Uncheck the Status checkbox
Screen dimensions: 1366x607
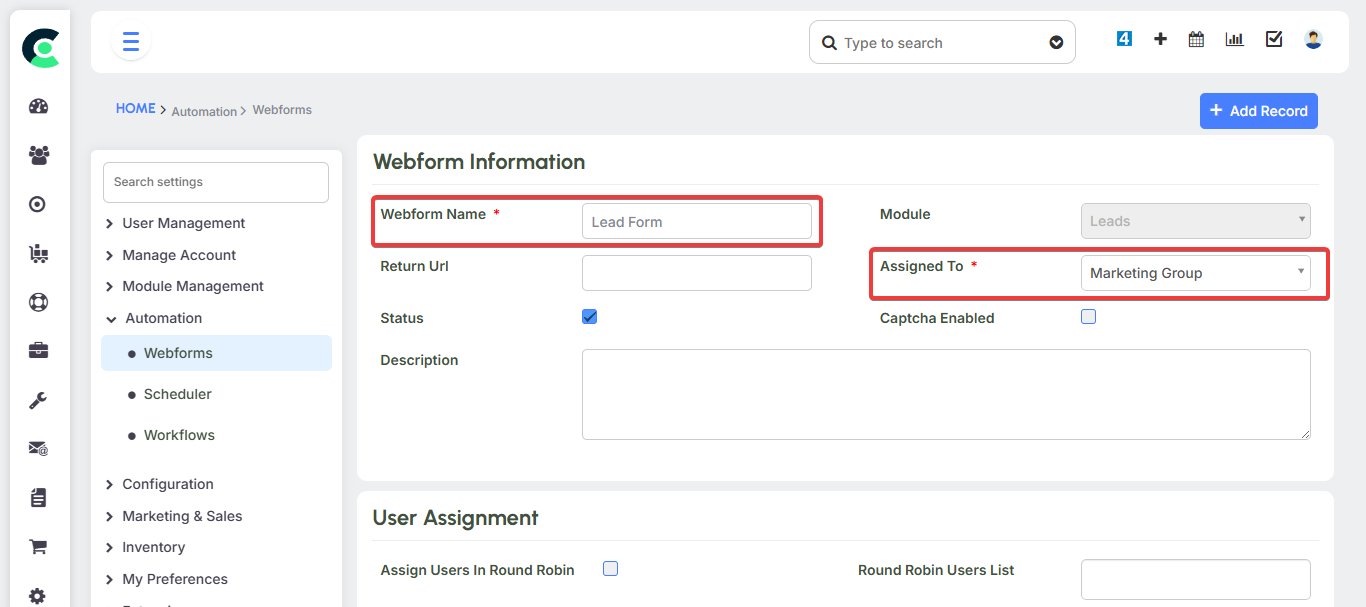pos(589,316)
